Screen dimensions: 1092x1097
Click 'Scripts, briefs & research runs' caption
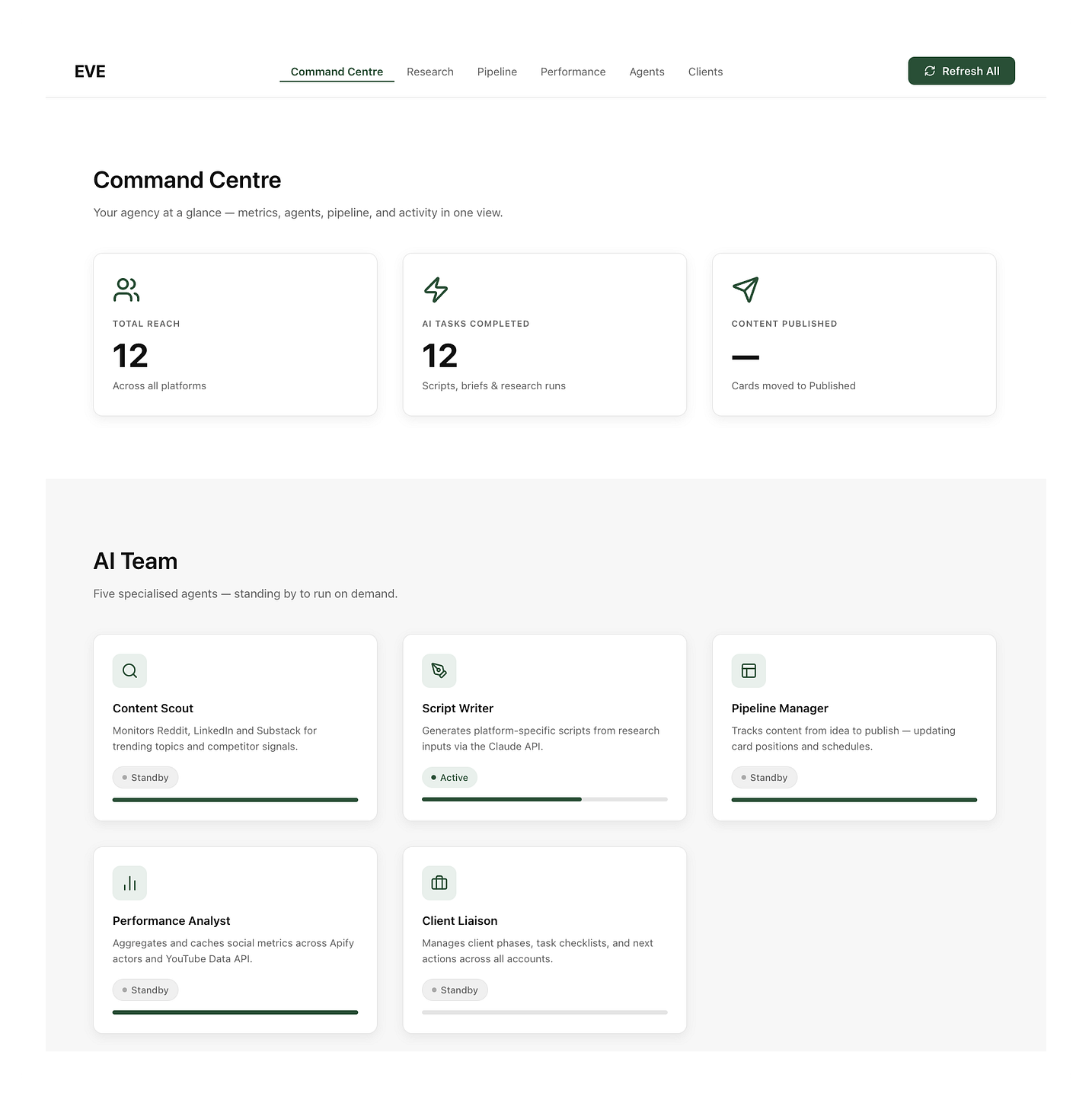[494, 386]
